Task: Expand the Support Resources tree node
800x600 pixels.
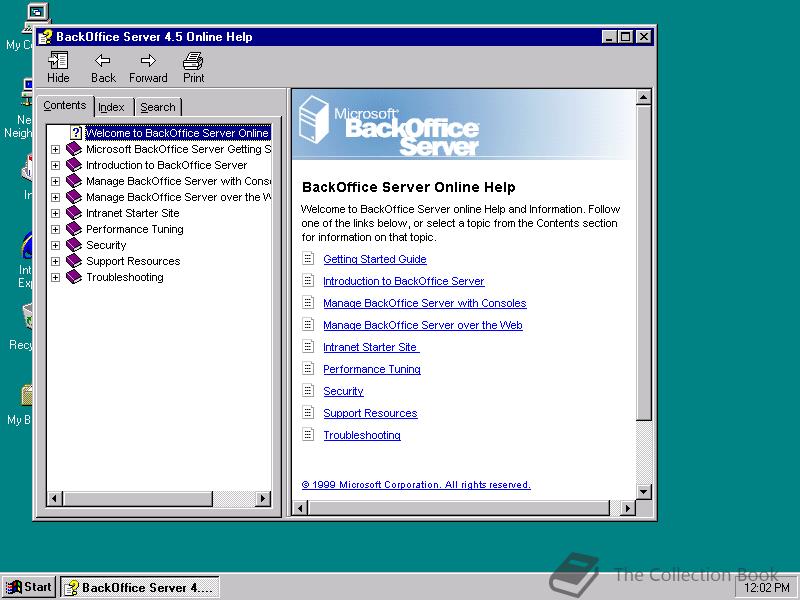Action: click(x=55, y=262)
